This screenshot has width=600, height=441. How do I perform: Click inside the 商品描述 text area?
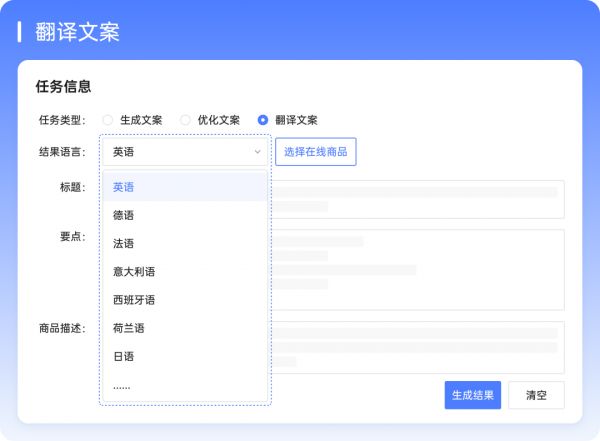420,347
